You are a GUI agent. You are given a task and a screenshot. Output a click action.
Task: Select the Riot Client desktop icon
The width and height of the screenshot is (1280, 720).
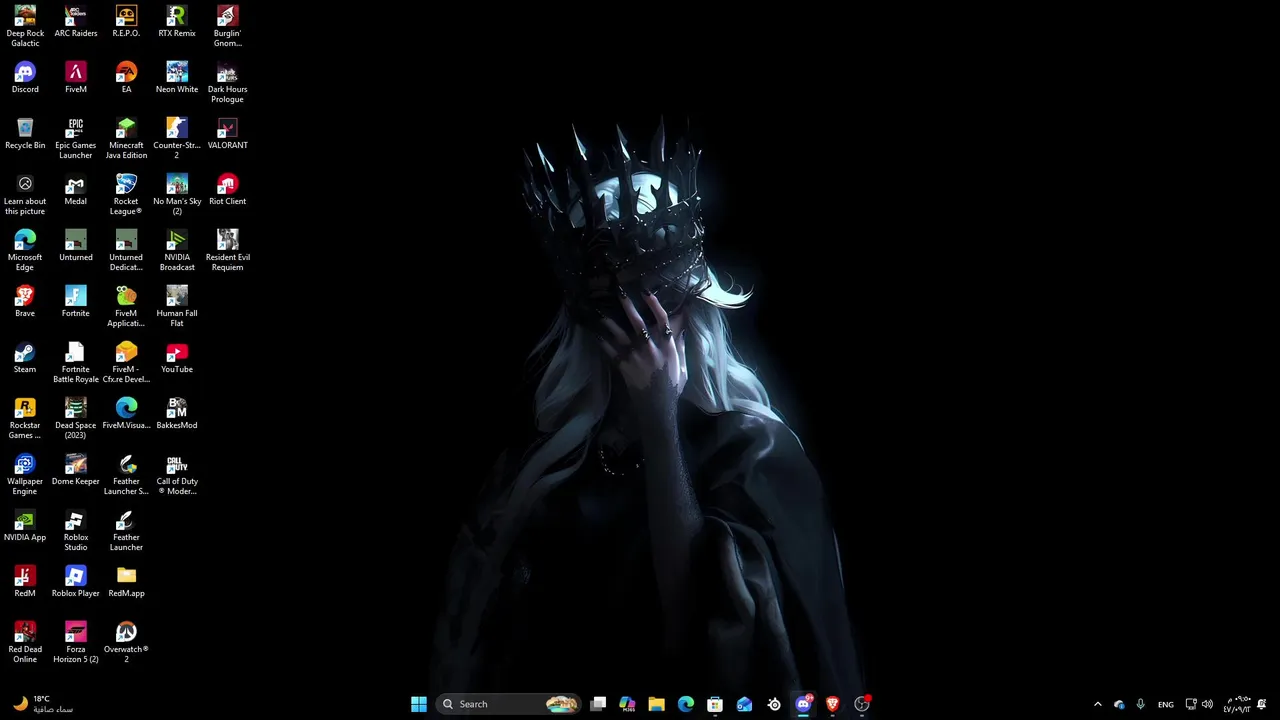[x=227, y=190]
